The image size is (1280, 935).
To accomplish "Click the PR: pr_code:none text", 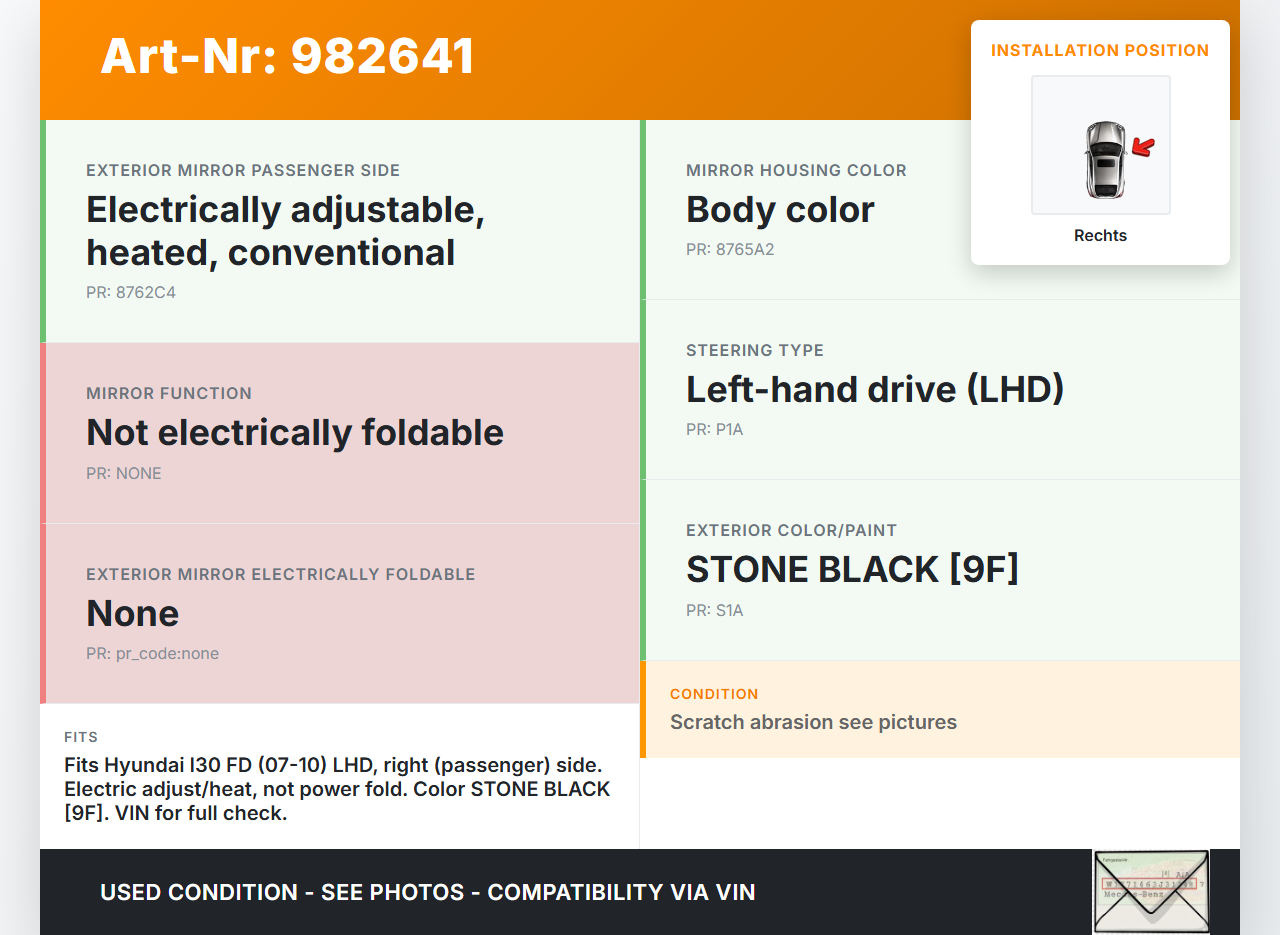I will tap(152, 654).
